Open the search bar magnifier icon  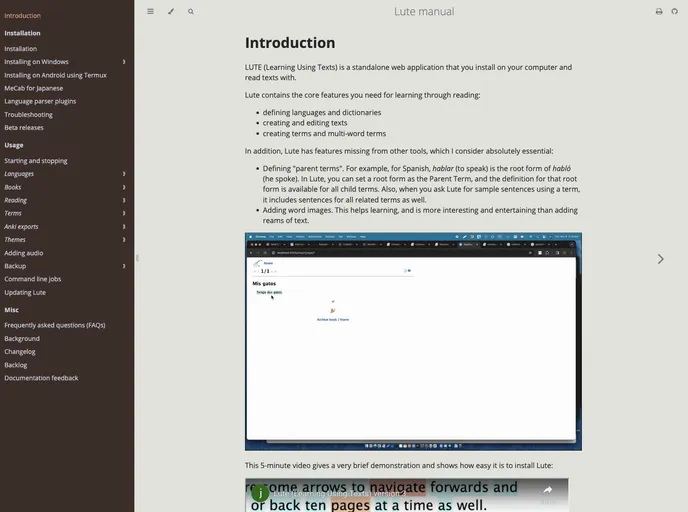(191, 12)
